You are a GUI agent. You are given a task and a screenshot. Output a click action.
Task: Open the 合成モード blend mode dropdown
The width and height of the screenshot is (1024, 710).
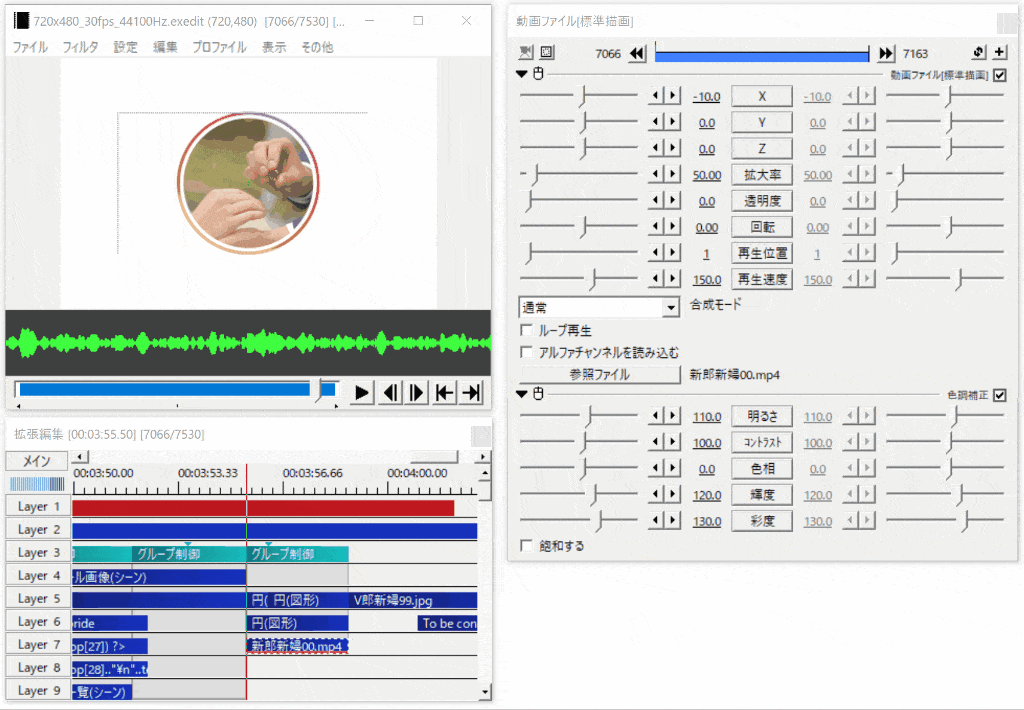tap(671, 308)
